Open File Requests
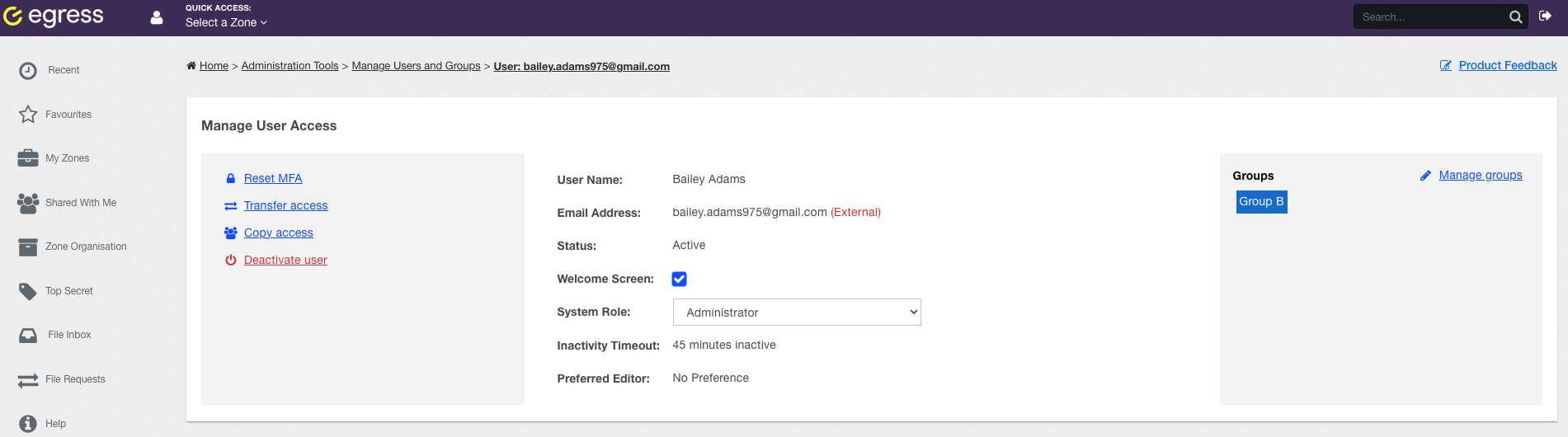 pyautogui.click(x=75, y=379)
